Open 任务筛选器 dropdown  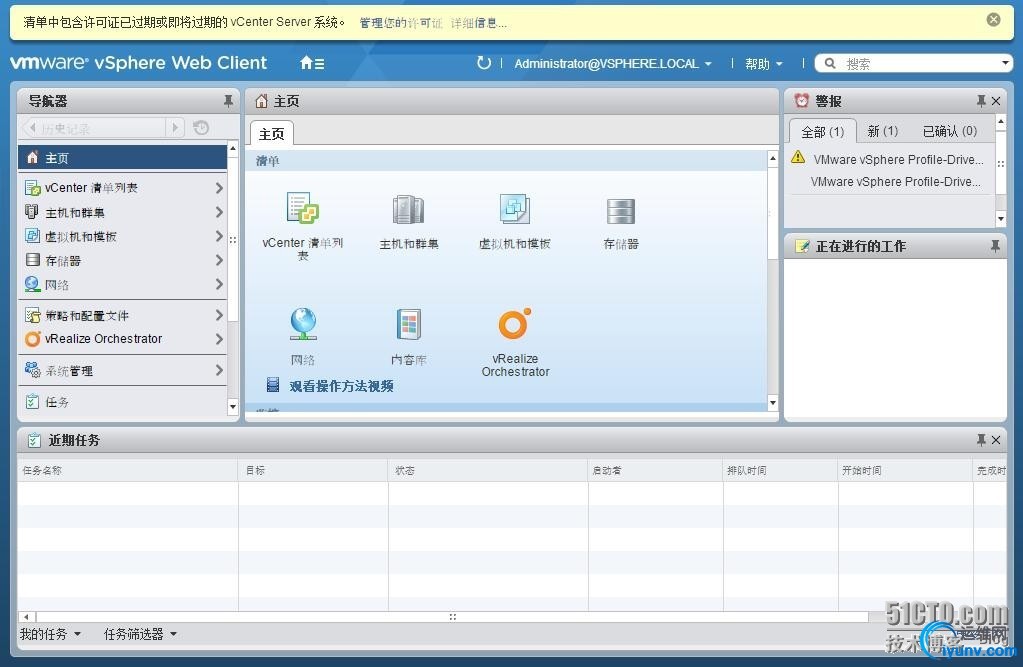[140, 634]
